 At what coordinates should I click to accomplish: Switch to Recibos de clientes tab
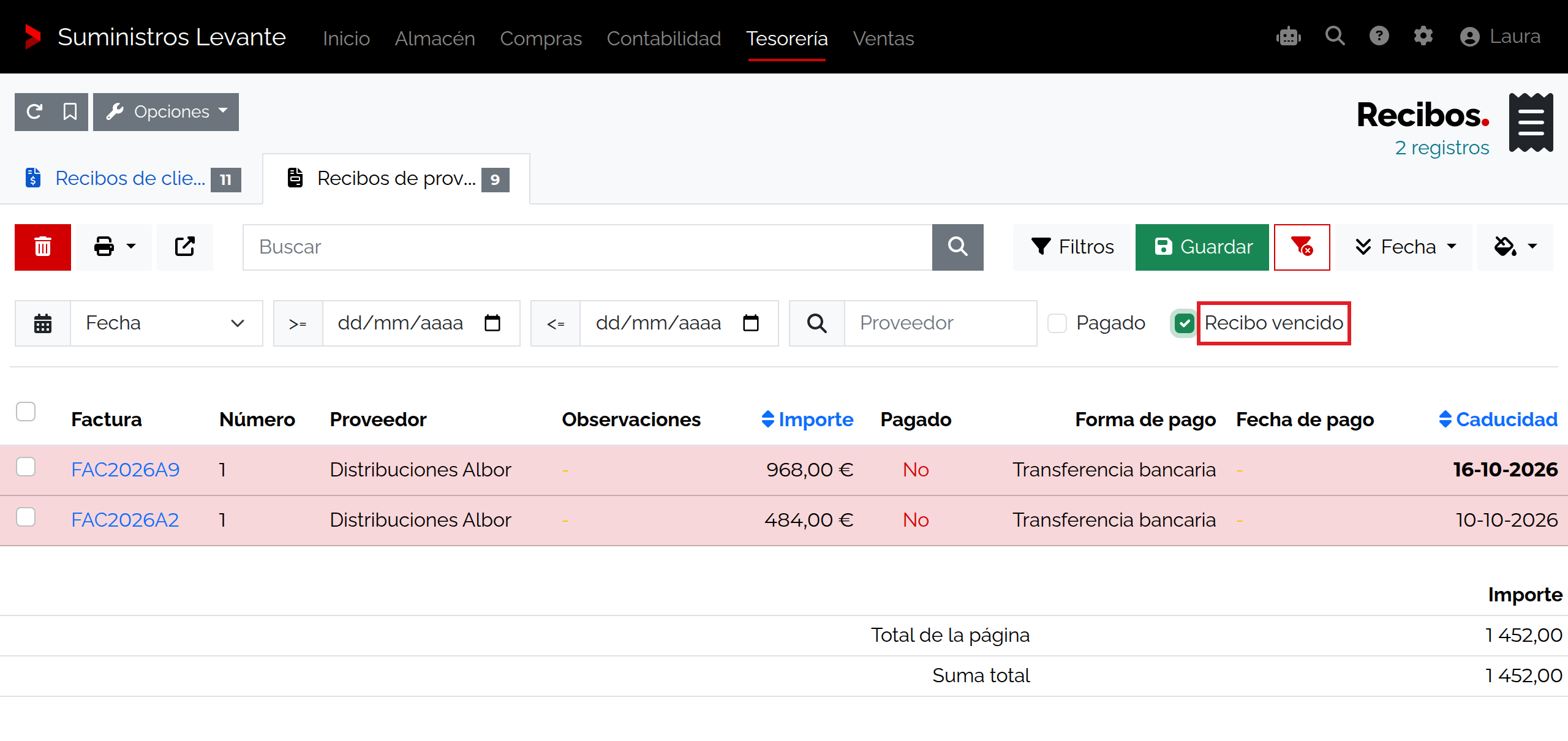tap(132, 178)
